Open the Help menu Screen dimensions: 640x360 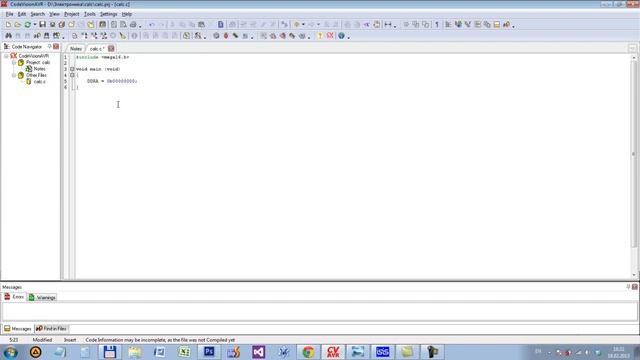tap(127, 14)
